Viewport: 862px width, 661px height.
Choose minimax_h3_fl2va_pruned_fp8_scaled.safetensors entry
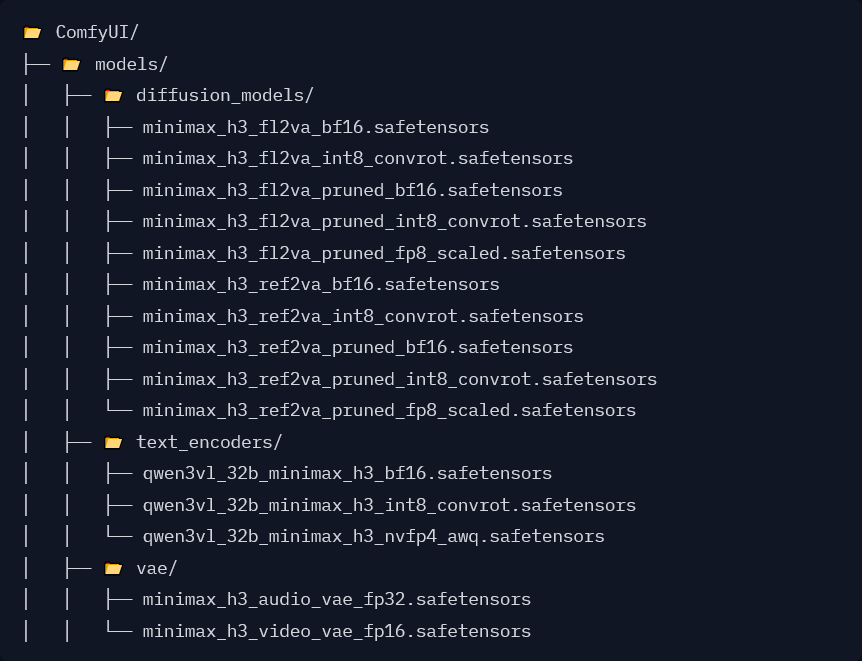click(x=384, y=254)
